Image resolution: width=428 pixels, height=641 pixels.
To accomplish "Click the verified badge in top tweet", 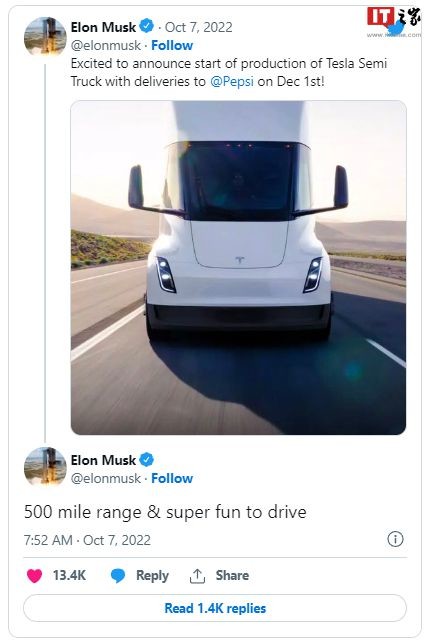I will (146, 27).
